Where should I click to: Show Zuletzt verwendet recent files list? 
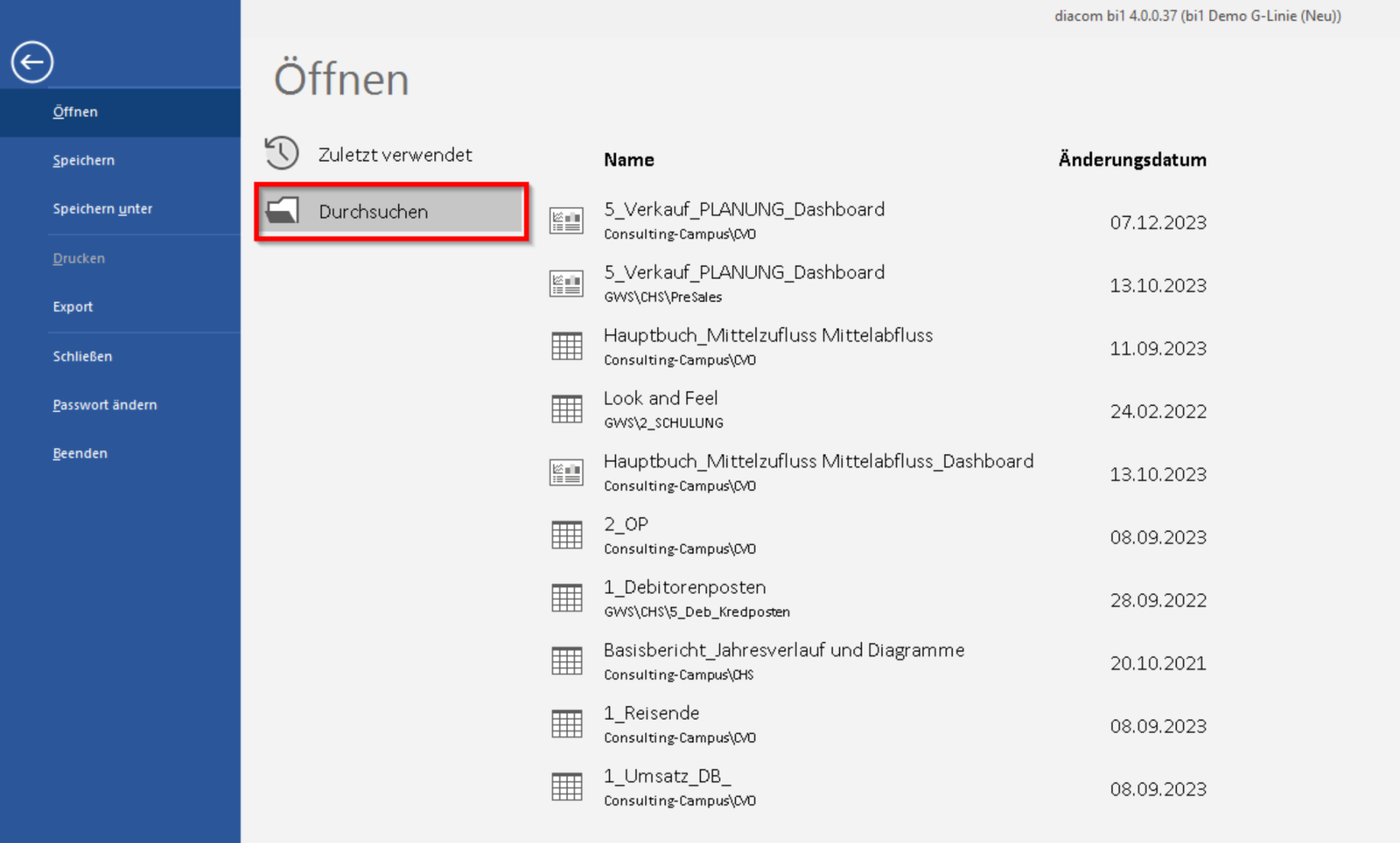click(x=392, y=154)
